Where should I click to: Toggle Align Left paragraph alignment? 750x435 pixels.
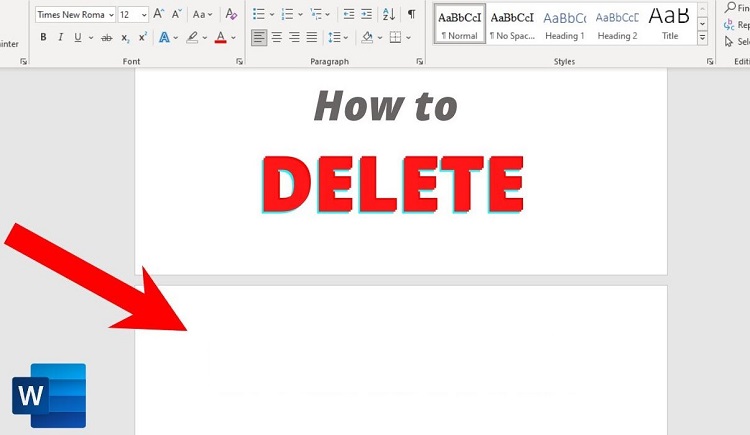(259, 37)
